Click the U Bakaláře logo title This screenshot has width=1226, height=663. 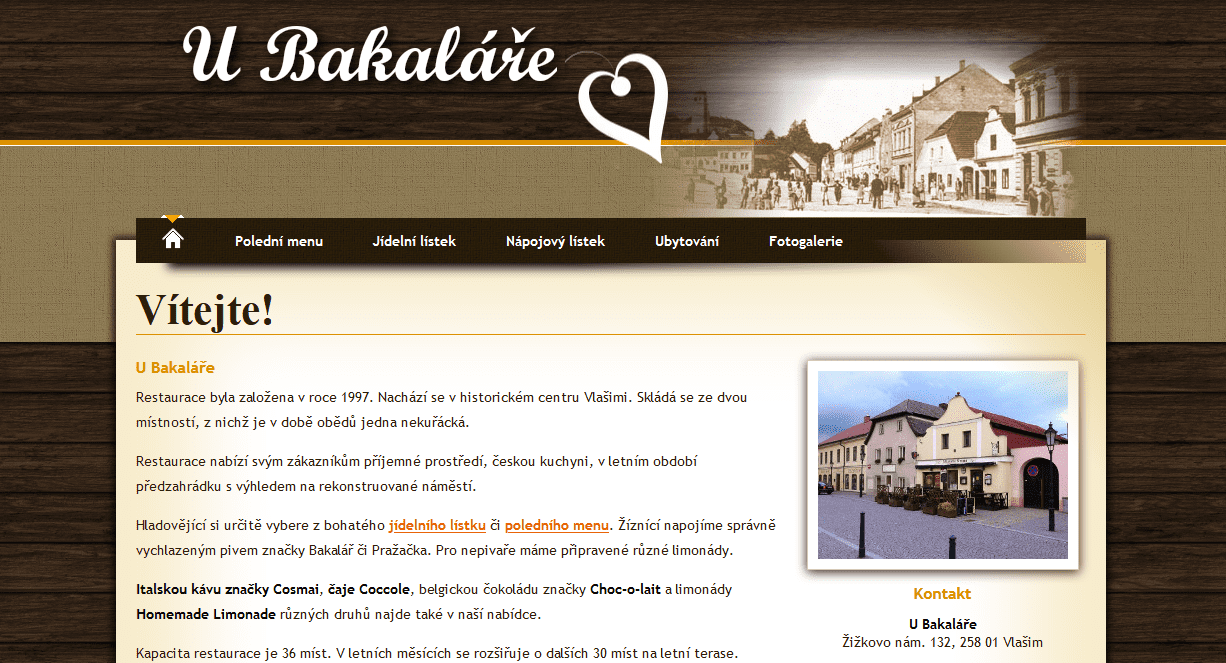tap(370, 54)
